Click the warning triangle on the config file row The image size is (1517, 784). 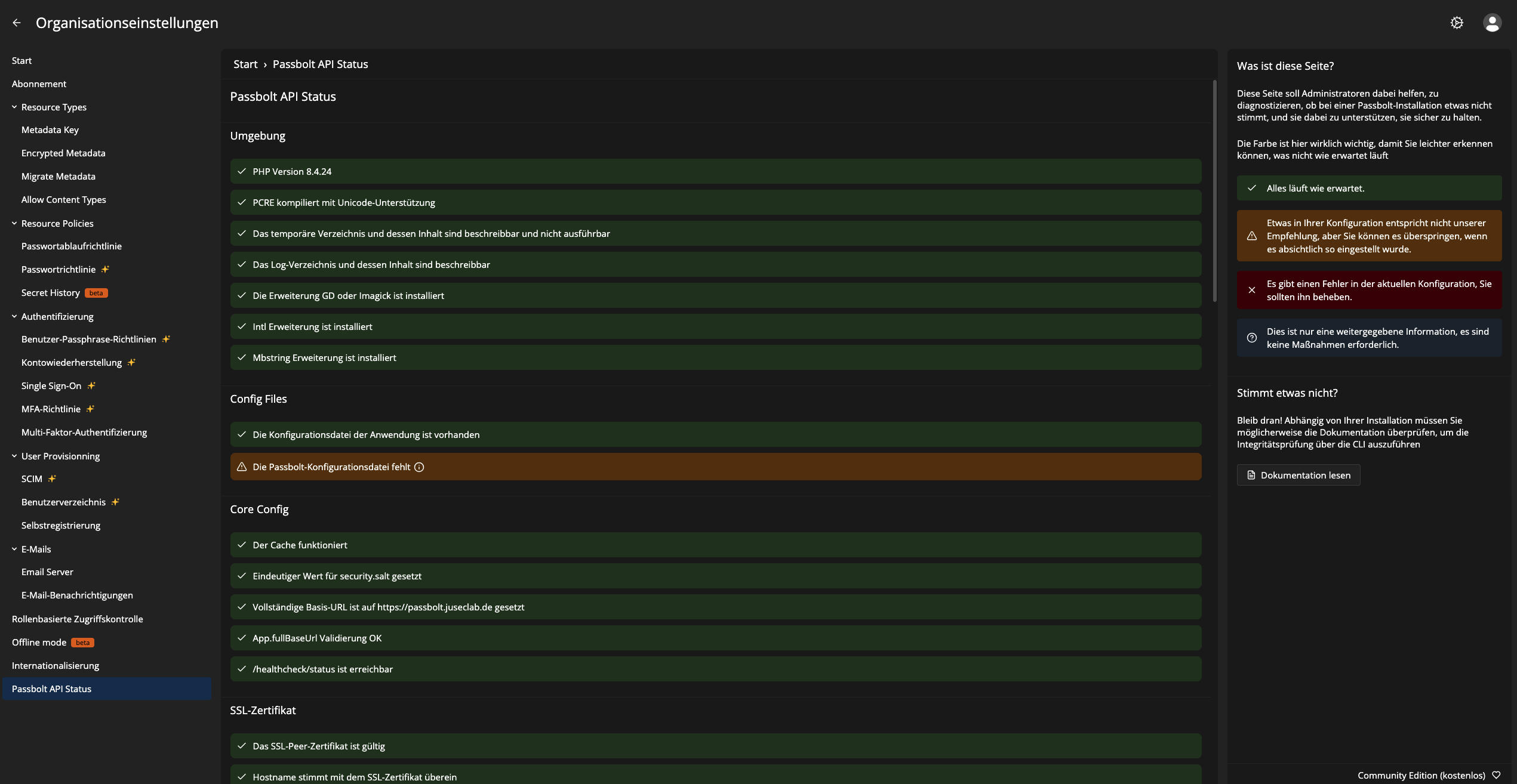[x=242, y=467]
